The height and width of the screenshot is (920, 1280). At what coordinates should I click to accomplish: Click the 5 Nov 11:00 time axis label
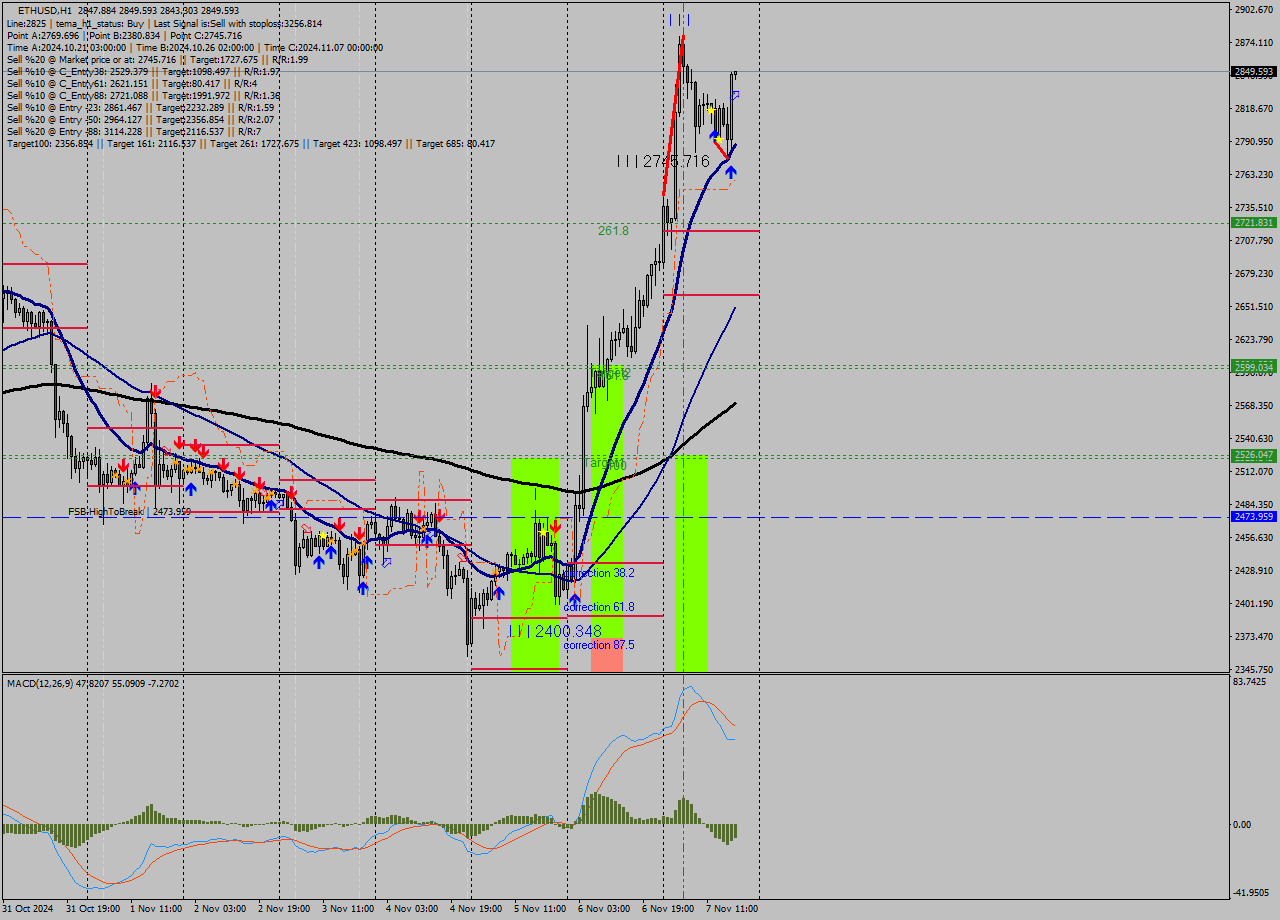coord(540,909)
